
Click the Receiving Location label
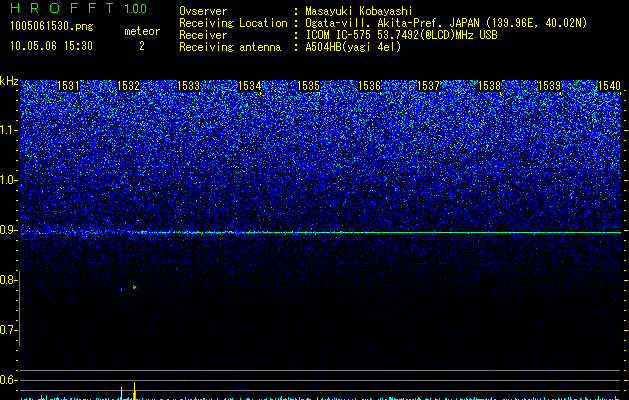(x=233, y=23)
